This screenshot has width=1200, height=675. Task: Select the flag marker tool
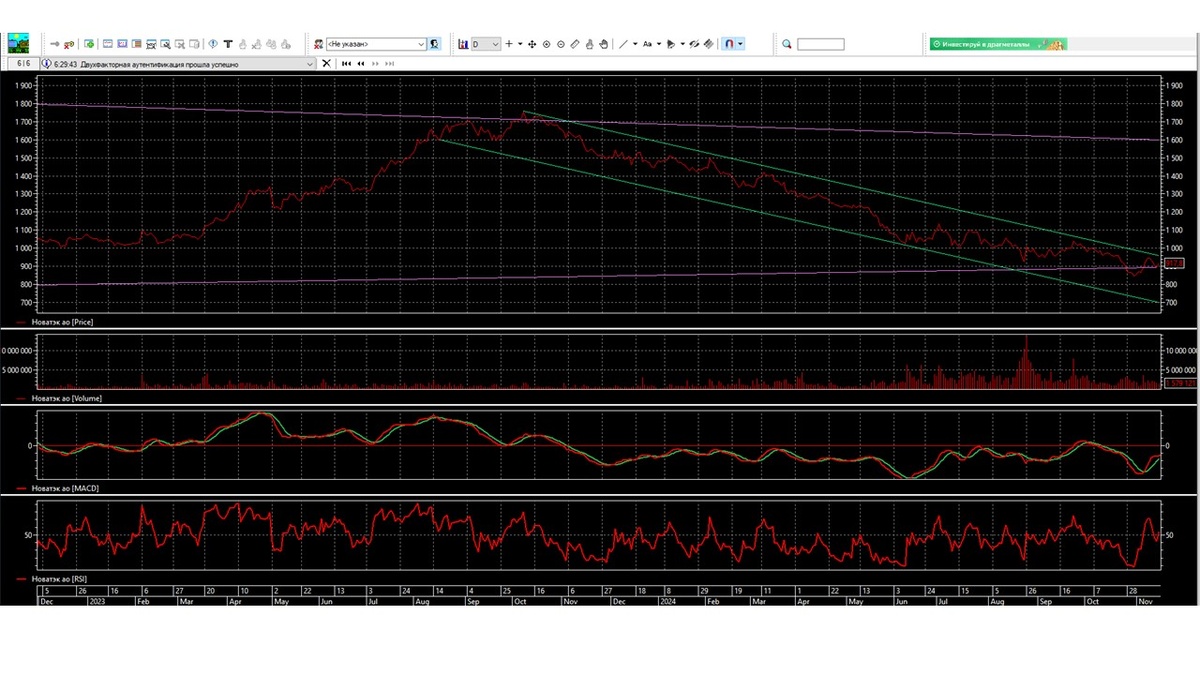pyautogui.click(x=671, y=44)
